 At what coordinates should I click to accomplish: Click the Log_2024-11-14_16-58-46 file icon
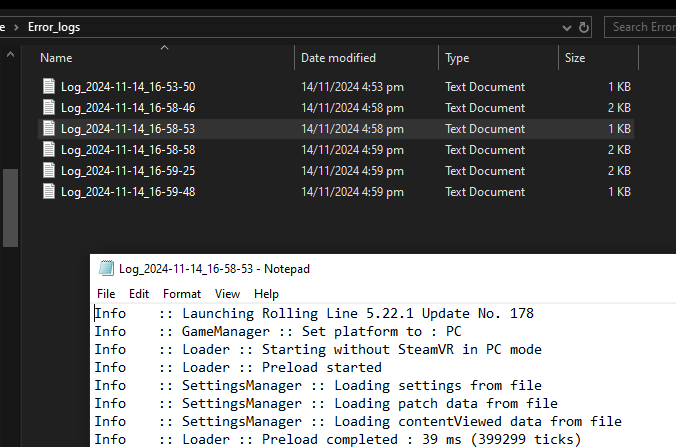click(x=49, y=108)
